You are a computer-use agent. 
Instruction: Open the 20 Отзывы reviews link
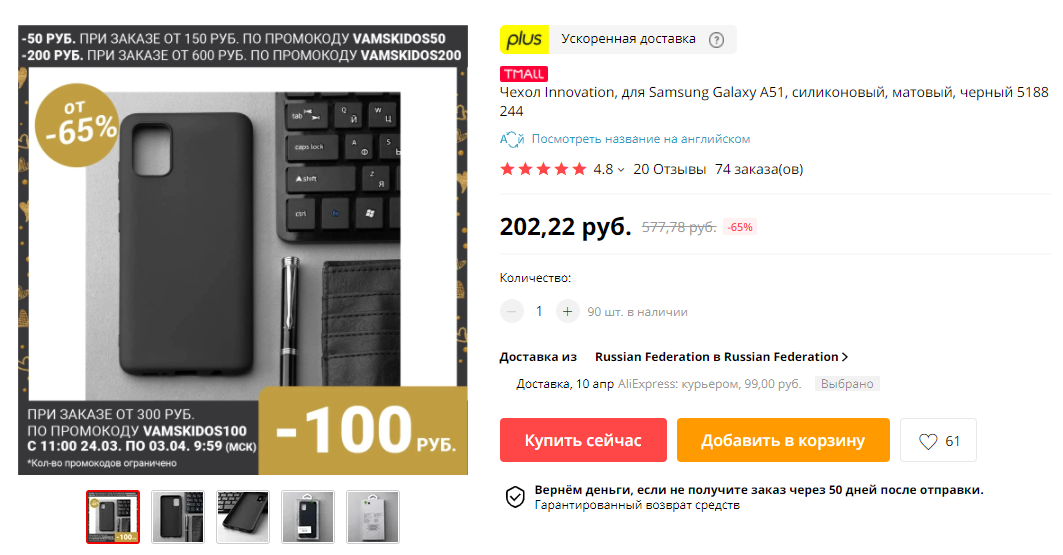(669, 169)
